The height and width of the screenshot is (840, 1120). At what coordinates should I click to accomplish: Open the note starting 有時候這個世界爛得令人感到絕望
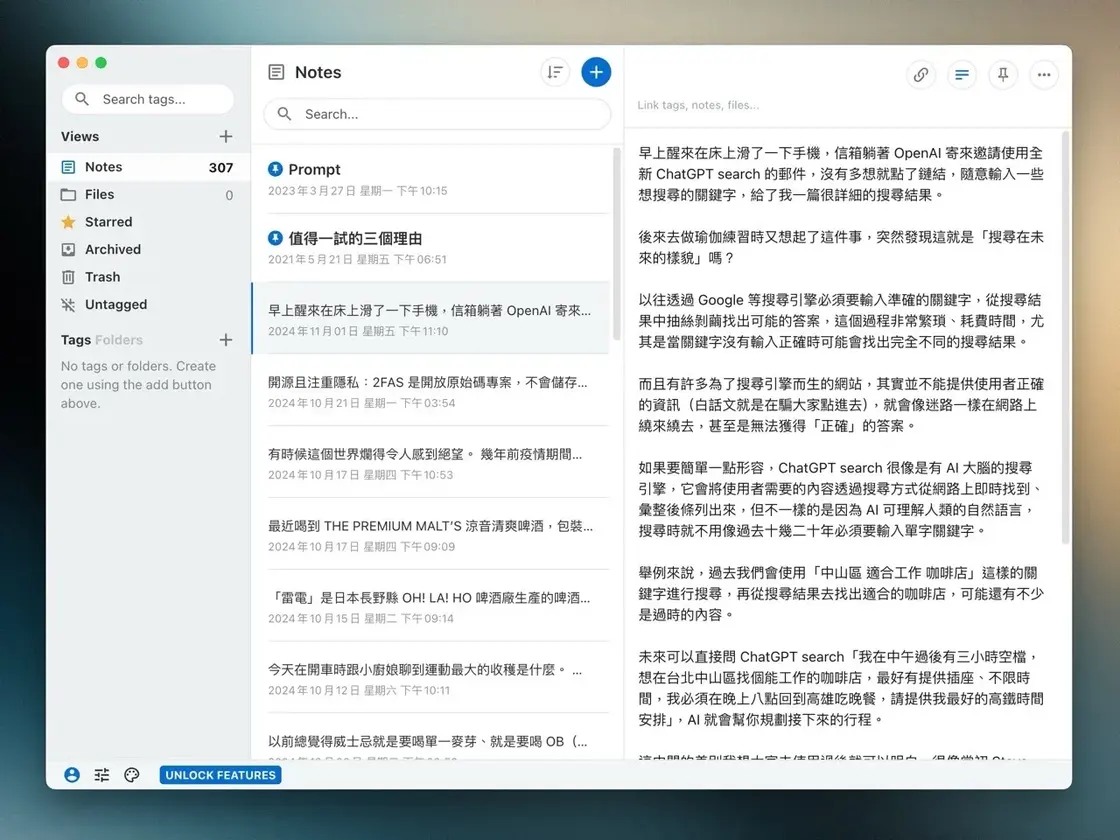[x=431, y=463]
